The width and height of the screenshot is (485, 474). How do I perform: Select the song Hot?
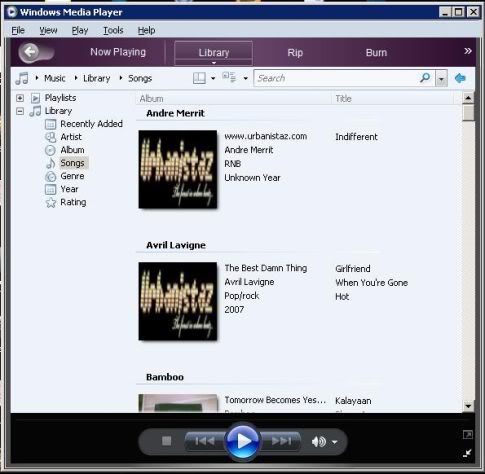point(342,297)
